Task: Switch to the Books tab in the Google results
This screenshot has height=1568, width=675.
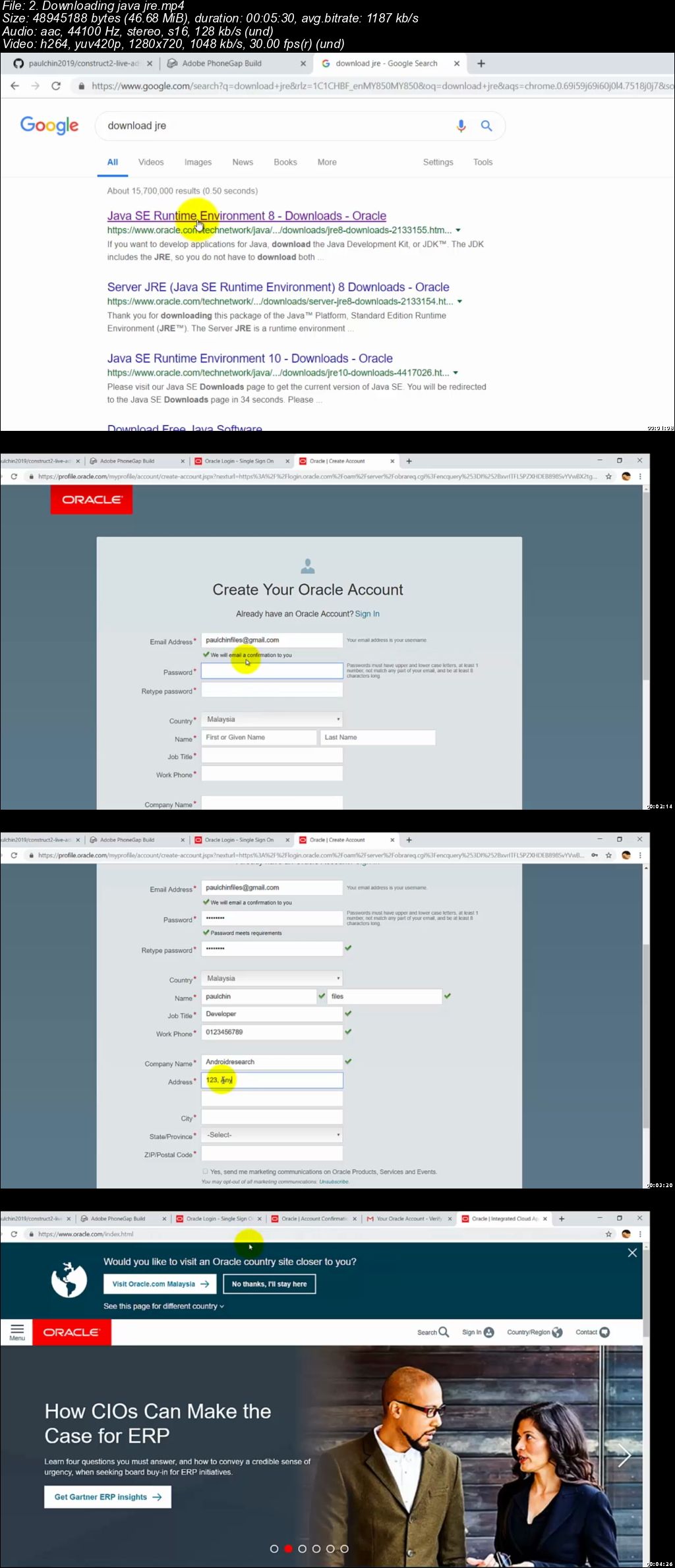Action: (x=285, y=162)
